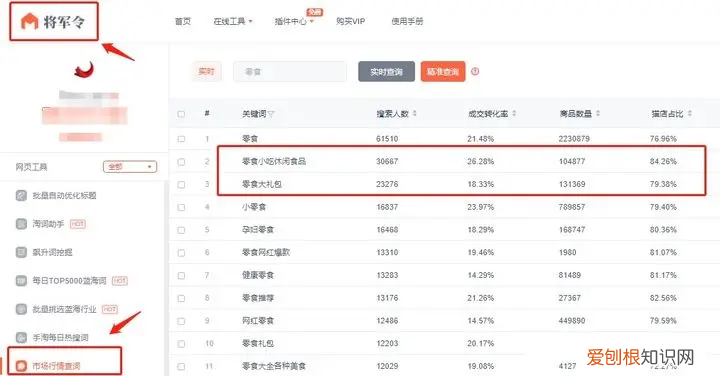This screenshot has height=376, width=720.
Task: Check the 小零食 row
Action: click(x=181, y=207)
